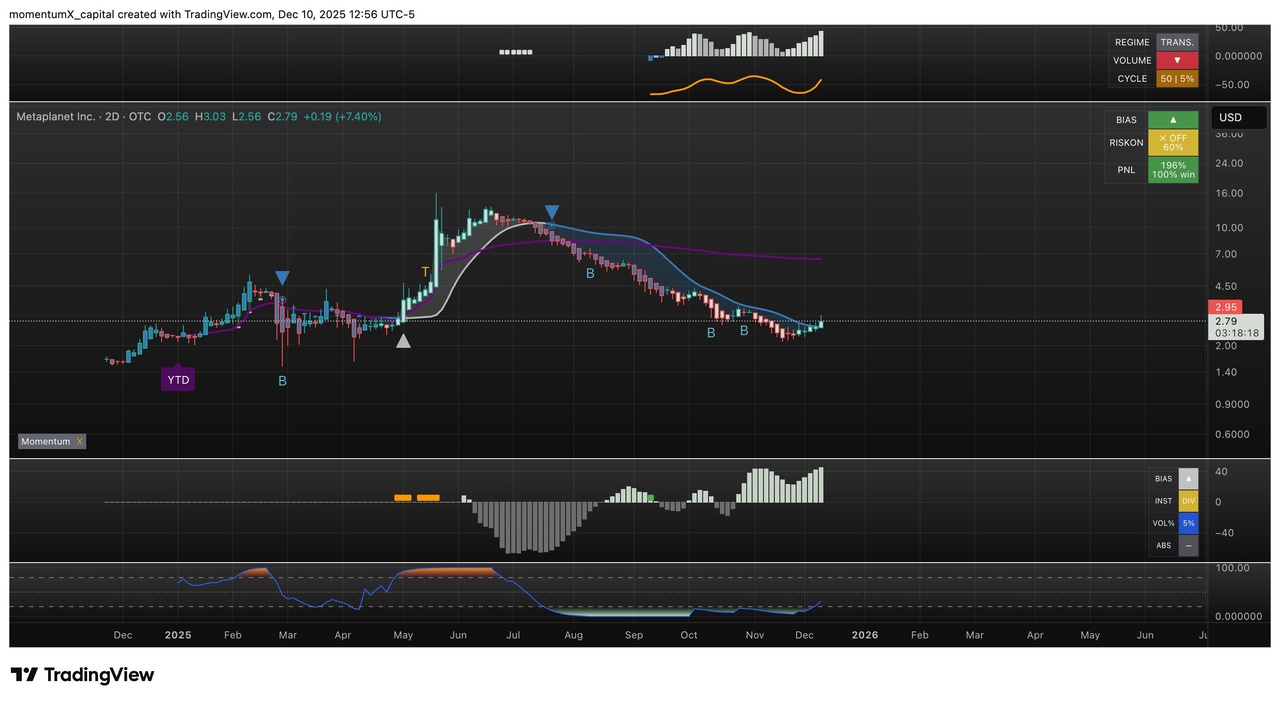
Task: Click the red 2.95 price label
Action: click(x=1226, y=307)
